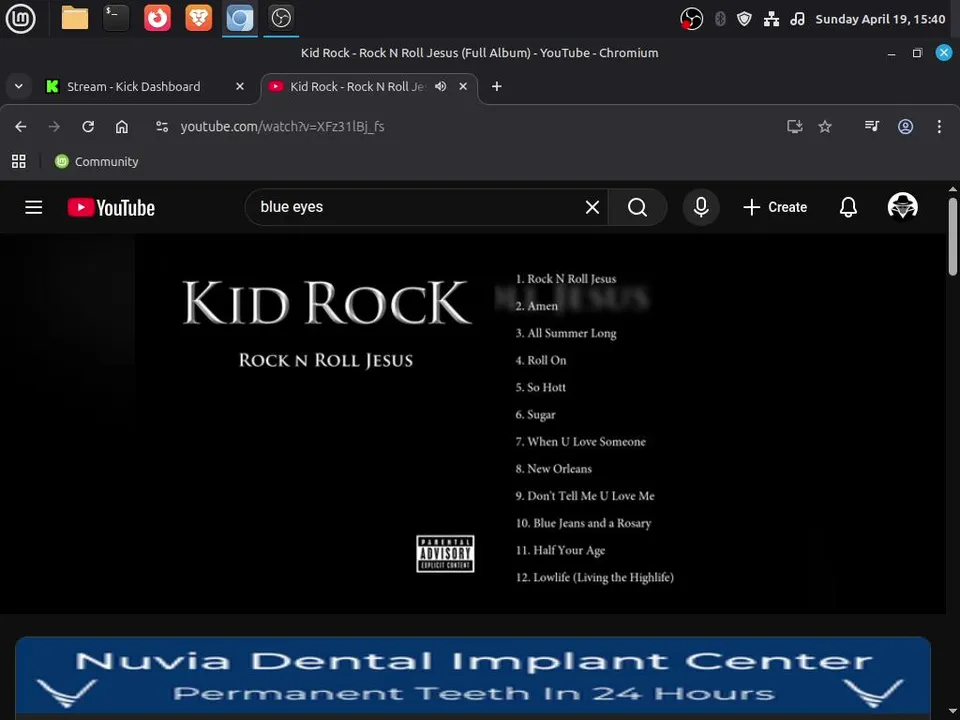
Task: Search with your voice microphone button
Action: point(701,208)
